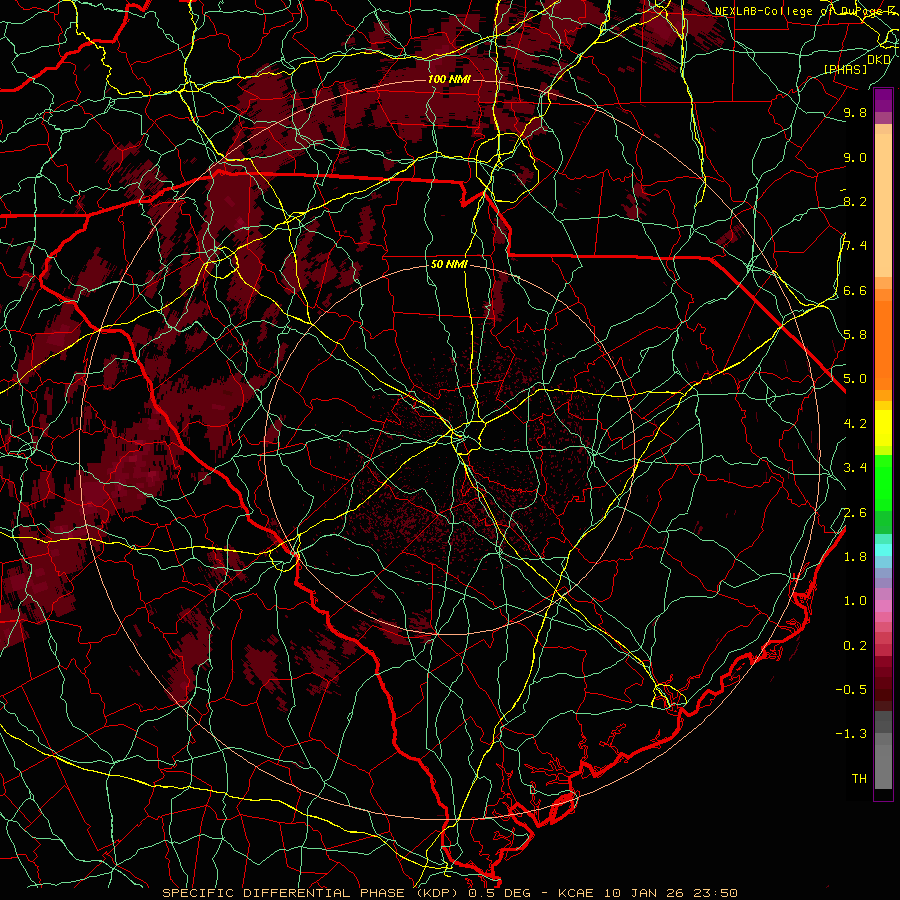Click the -0.5 color scale value
Viewport: 900px width, 900px height.
[851, 689]
